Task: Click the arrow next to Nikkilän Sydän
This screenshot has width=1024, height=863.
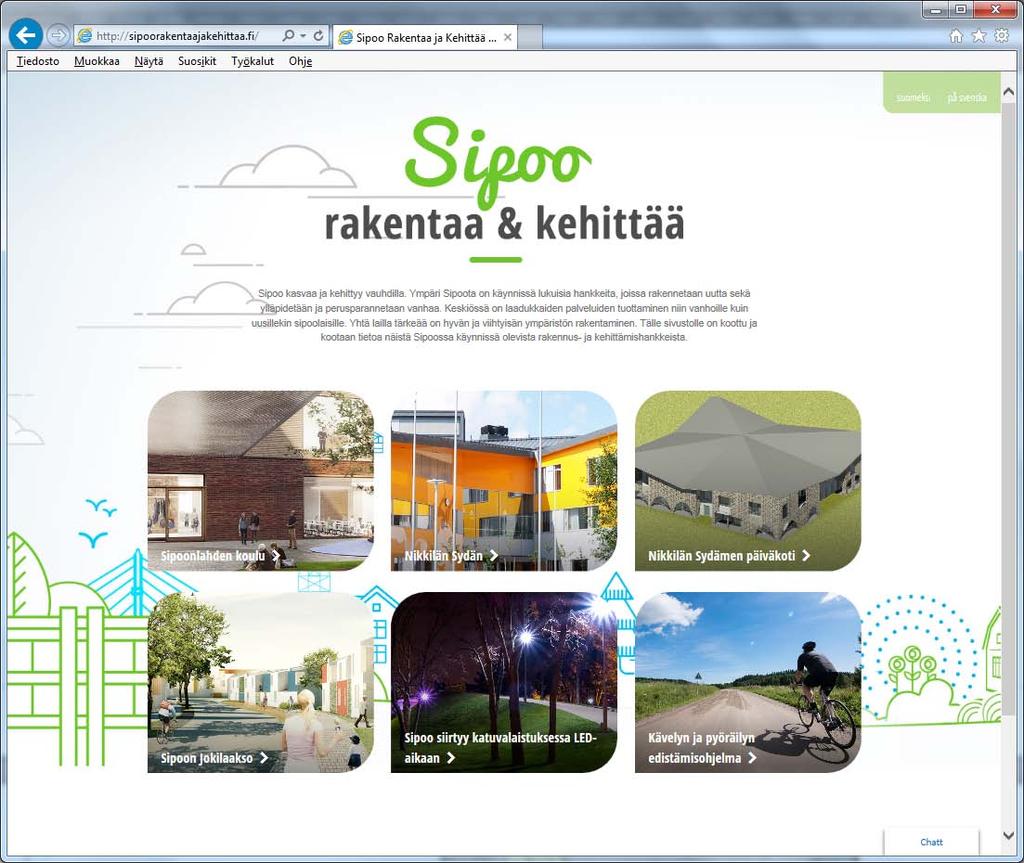Action: click(x=494, y=555)
